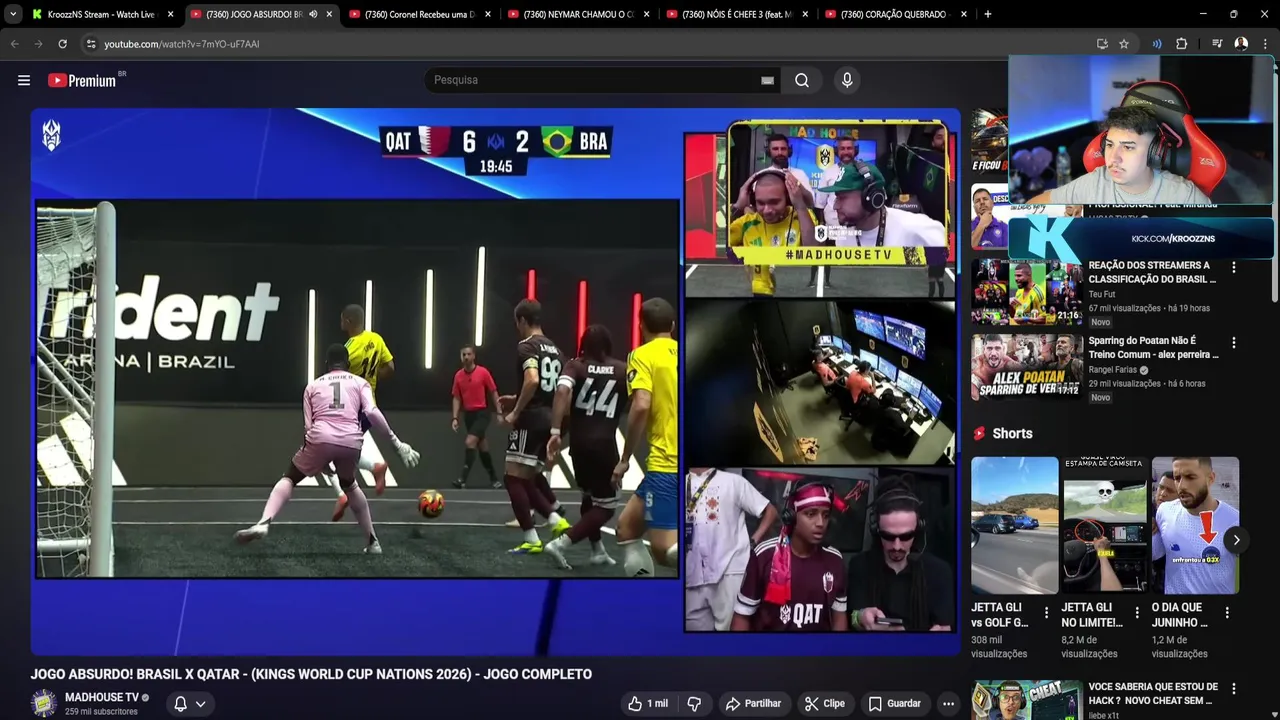Open the on-screen keyboard in search box
This screenshot has height=720, width=1280.
tap(767, 81)
